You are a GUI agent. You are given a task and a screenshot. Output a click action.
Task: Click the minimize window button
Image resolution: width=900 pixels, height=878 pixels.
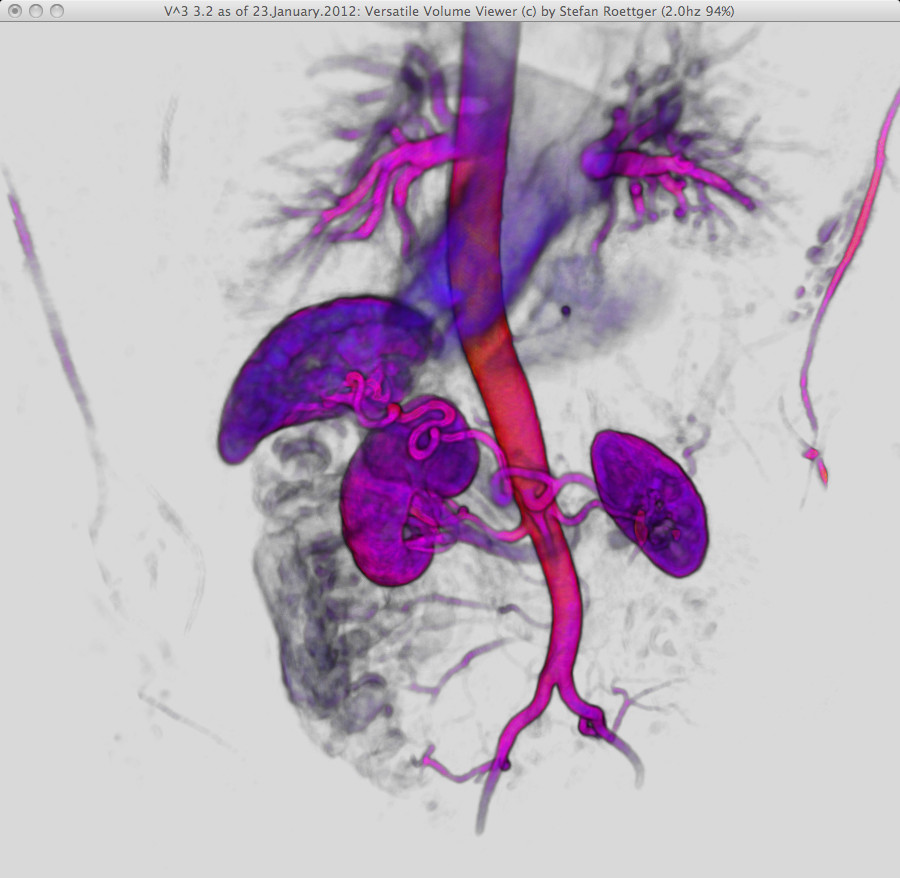tap(36, 11)
